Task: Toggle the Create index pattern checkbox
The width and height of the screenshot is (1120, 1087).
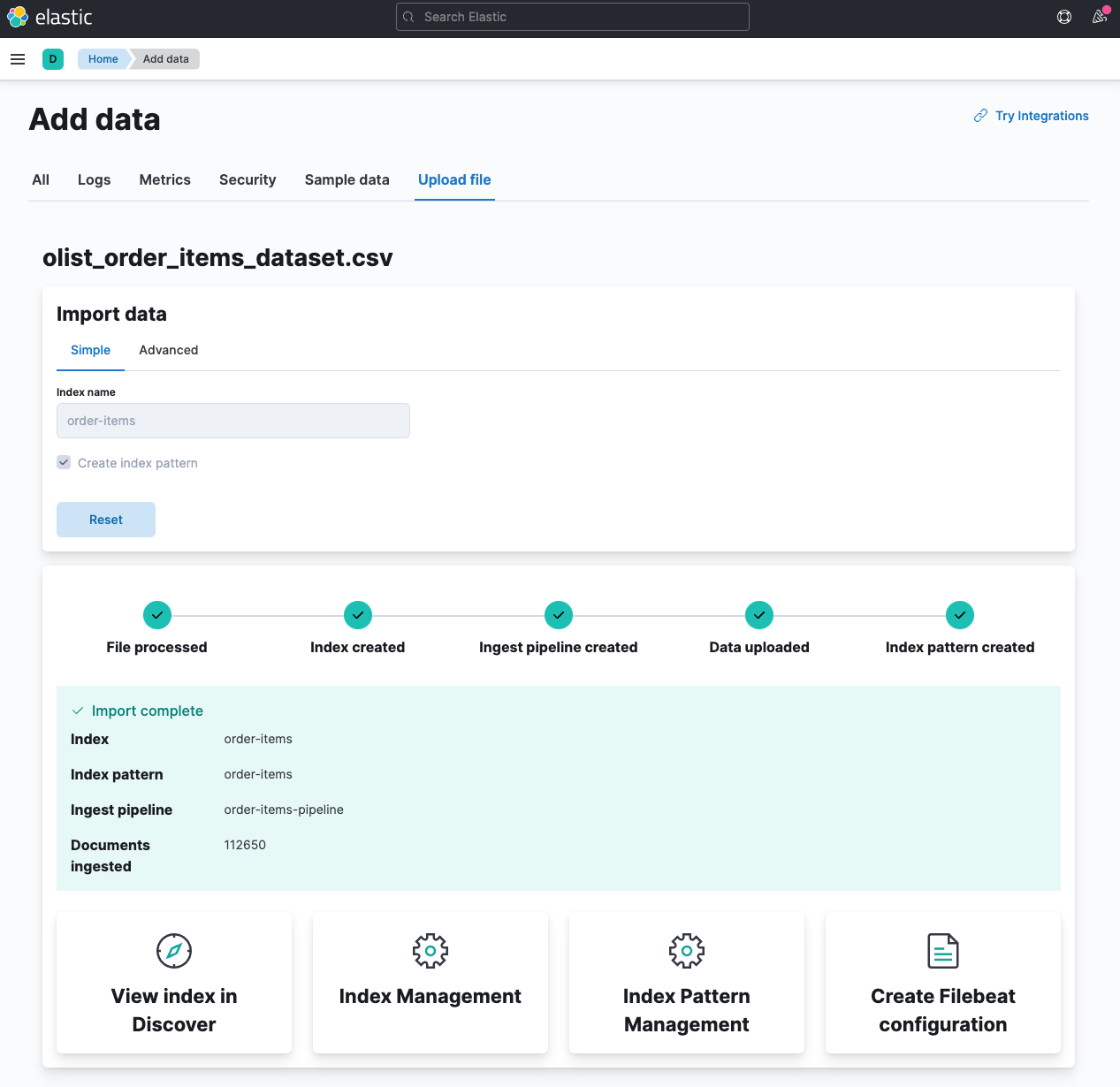Action: [64, 462]
